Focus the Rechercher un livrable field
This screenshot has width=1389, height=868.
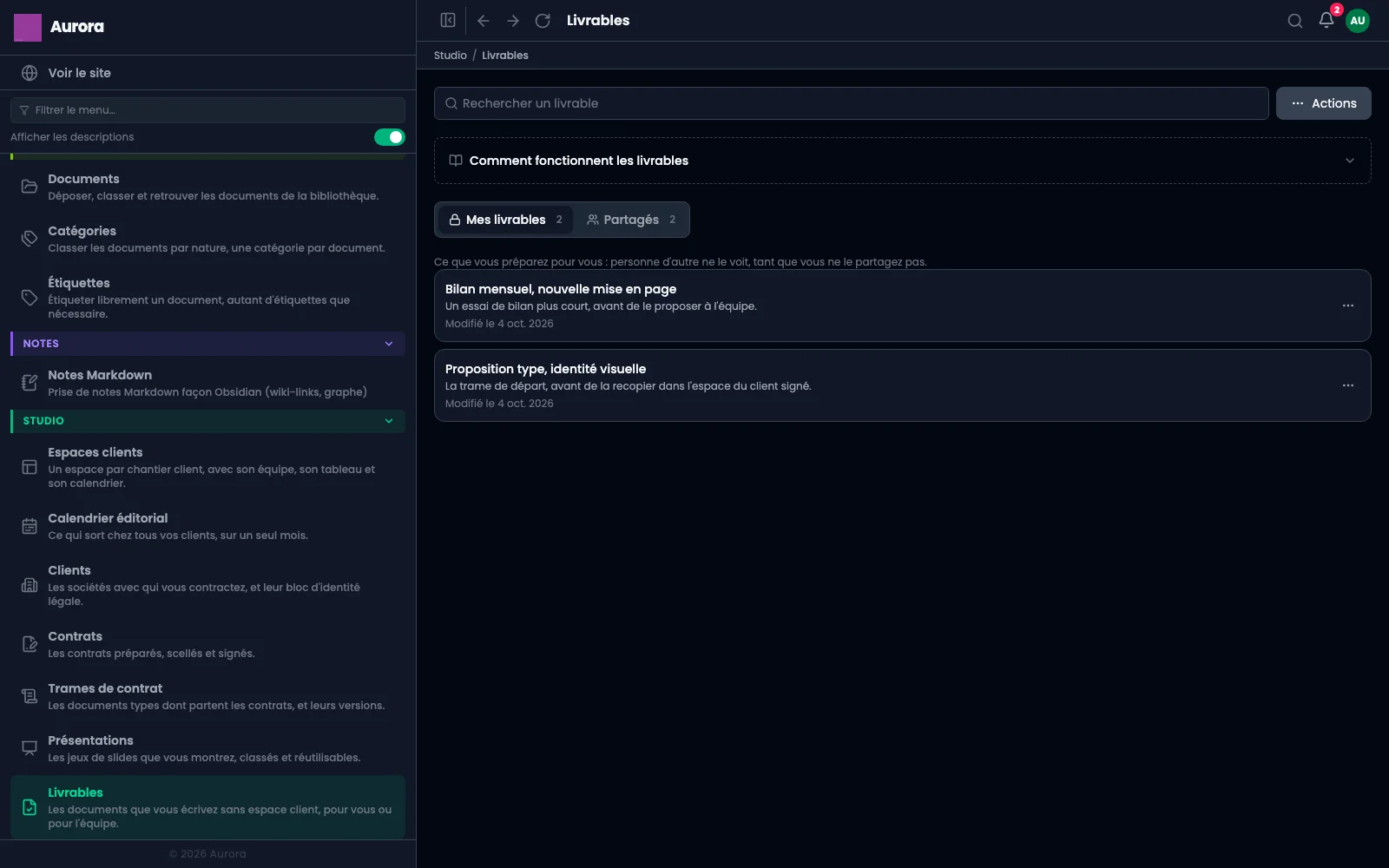tap(852, 103)
